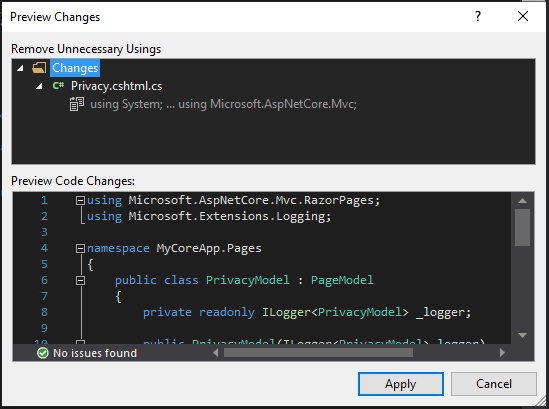This screenshot has width=549, height=409.
Task: Click the horizontal scrollbar right arrow
Action: 502,353
